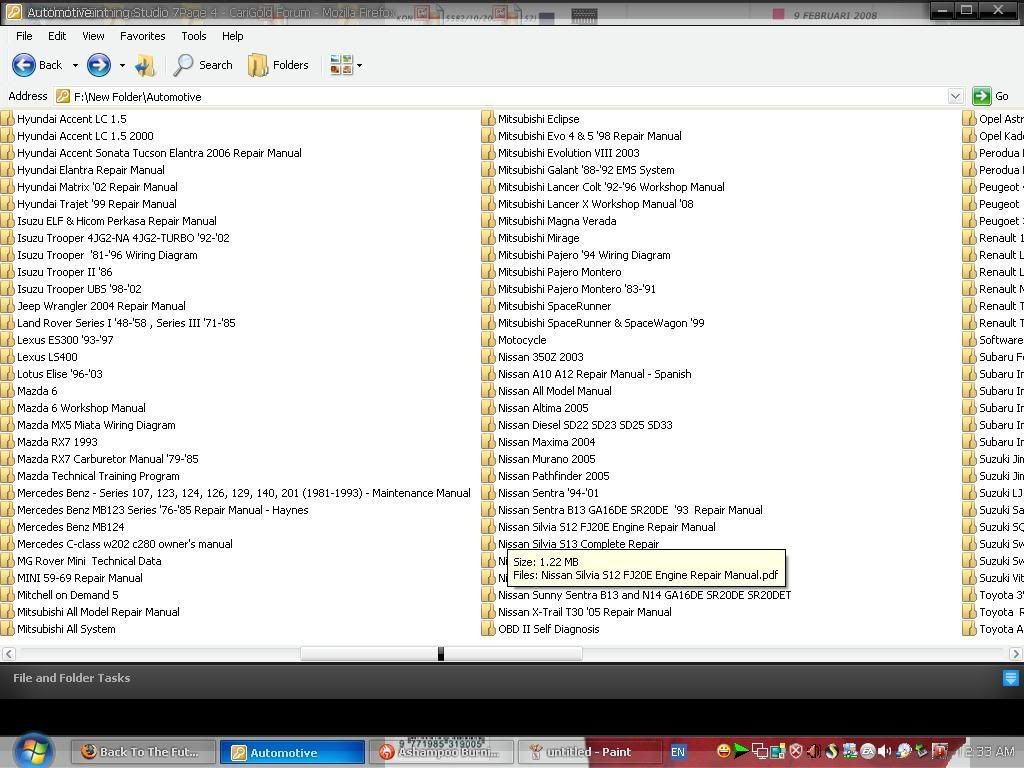The height and width of the screenshot is (768, 1024).
Task: Go up one folder level icon
Action: 145,65
